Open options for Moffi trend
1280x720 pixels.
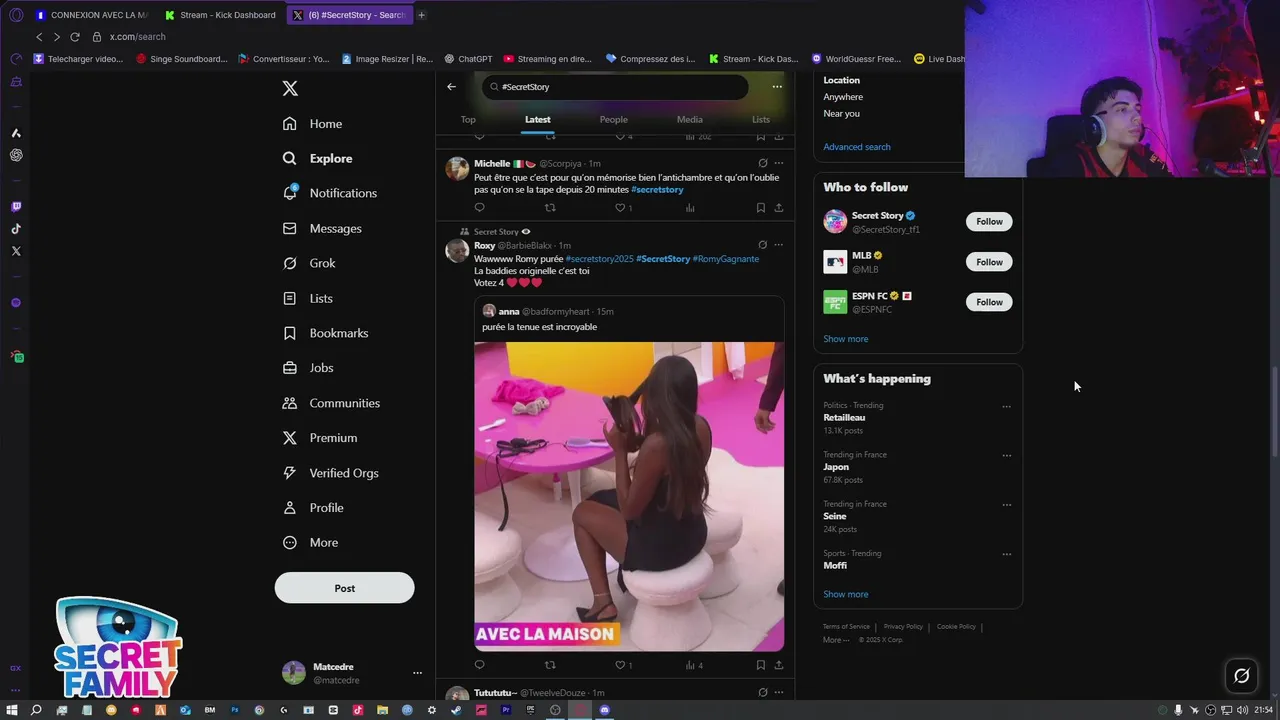tap(1006, 554)
